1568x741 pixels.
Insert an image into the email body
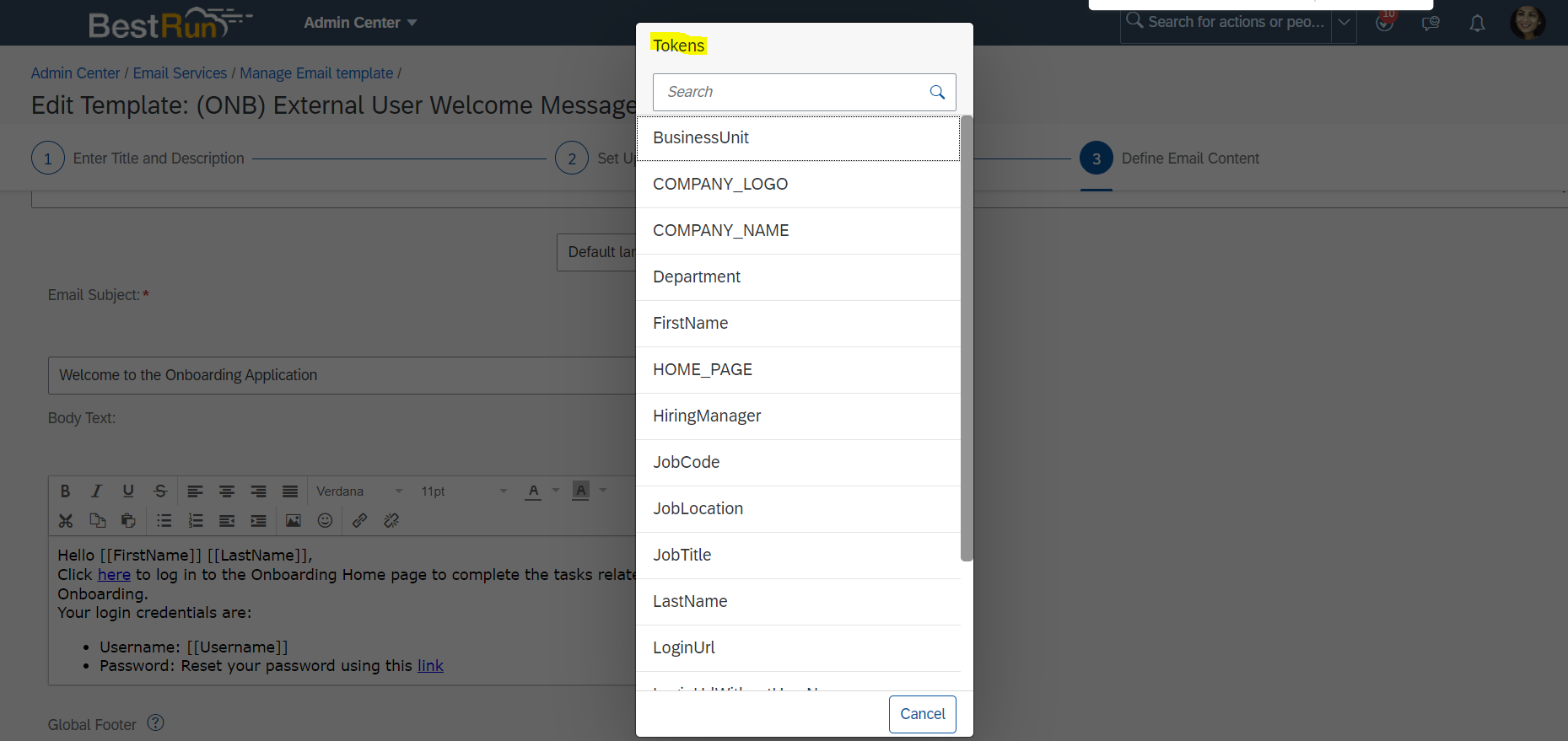coord(294,521)
